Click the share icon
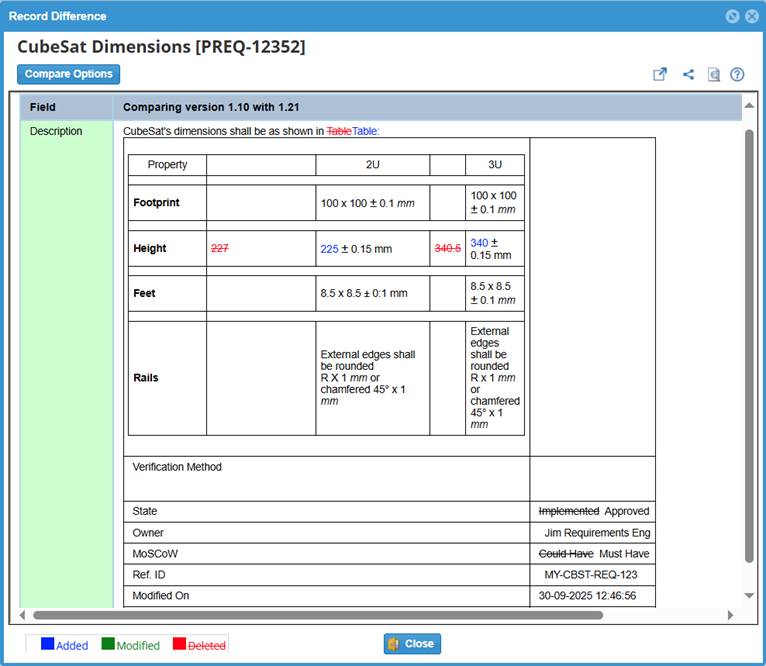Viewport: 766px width, 666px height. point(688,74)
